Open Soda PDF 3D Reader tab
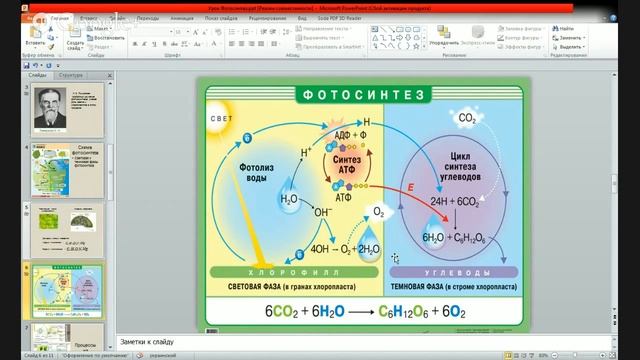 tap(340, 18)
